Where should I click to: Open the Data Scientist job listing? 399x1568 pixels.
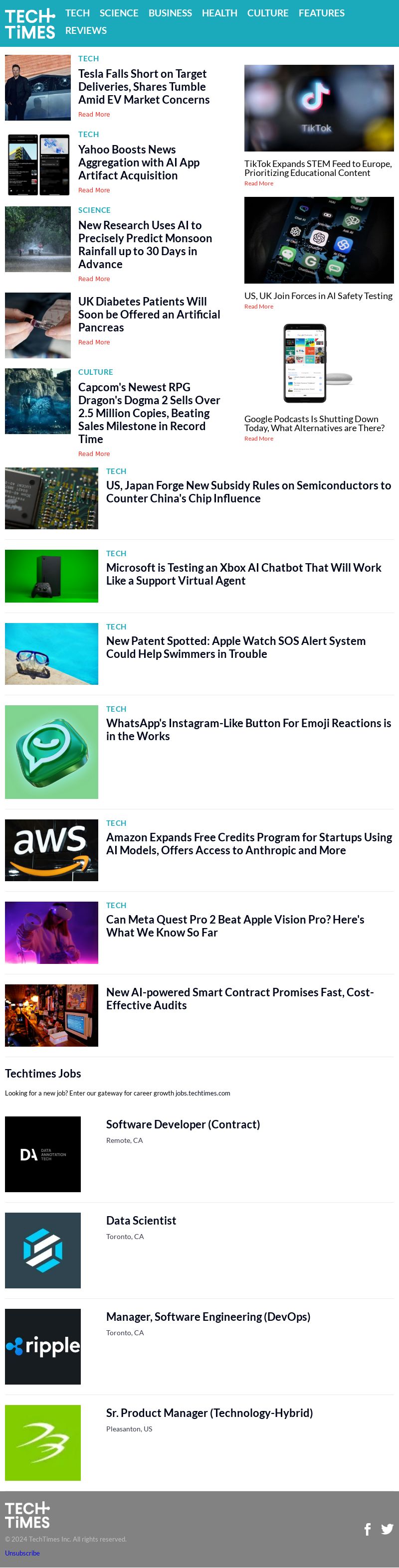pos(141,1221)
